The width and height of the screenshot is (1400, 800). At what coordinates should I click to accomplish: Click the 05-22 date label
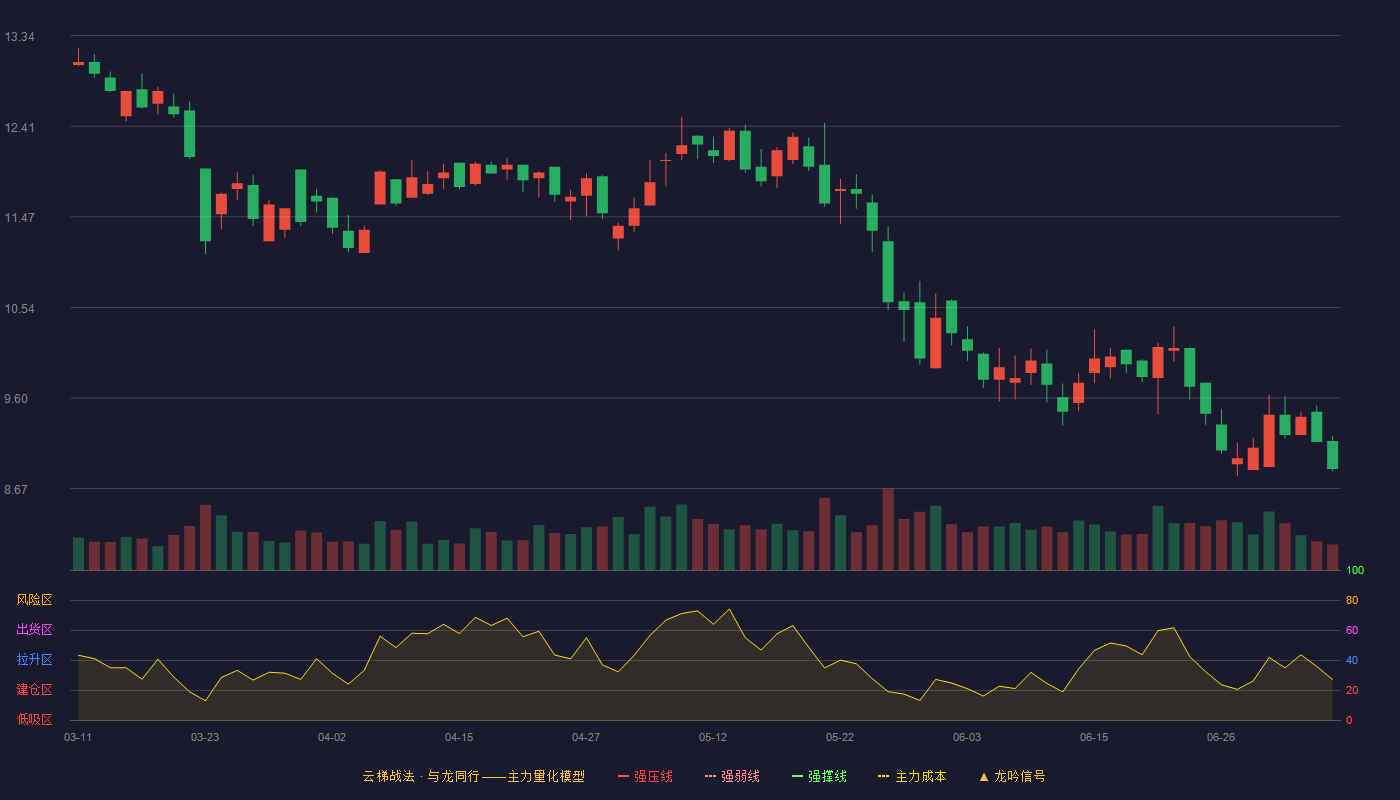point(840,737)
